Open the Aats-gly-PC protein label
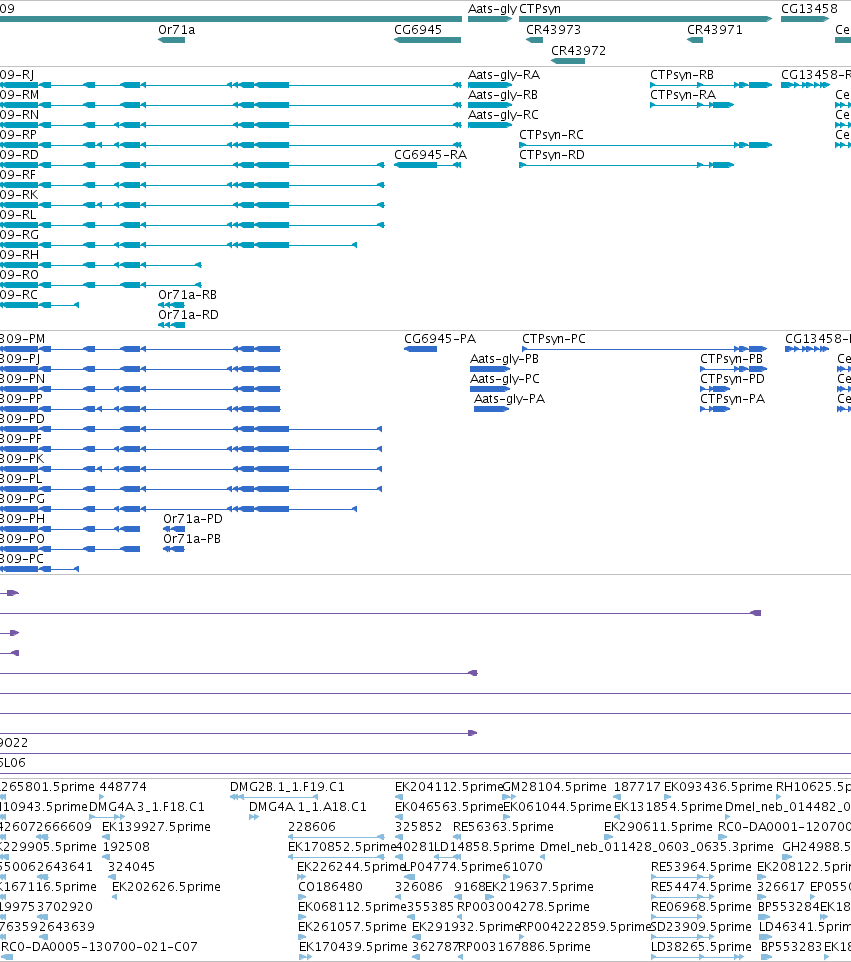The image size is (851, 962). point(505,379)
